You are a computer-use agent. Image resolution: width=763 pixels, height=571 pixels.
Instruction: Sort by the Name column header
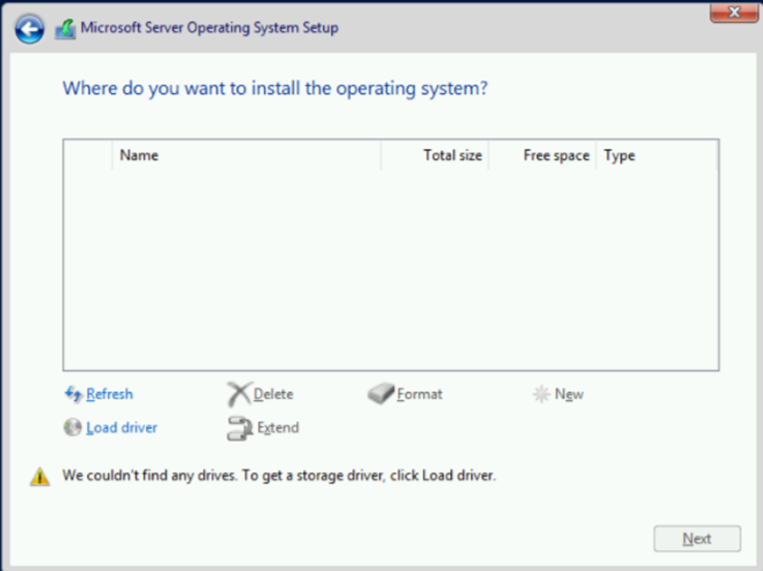[x=247, y=155]
